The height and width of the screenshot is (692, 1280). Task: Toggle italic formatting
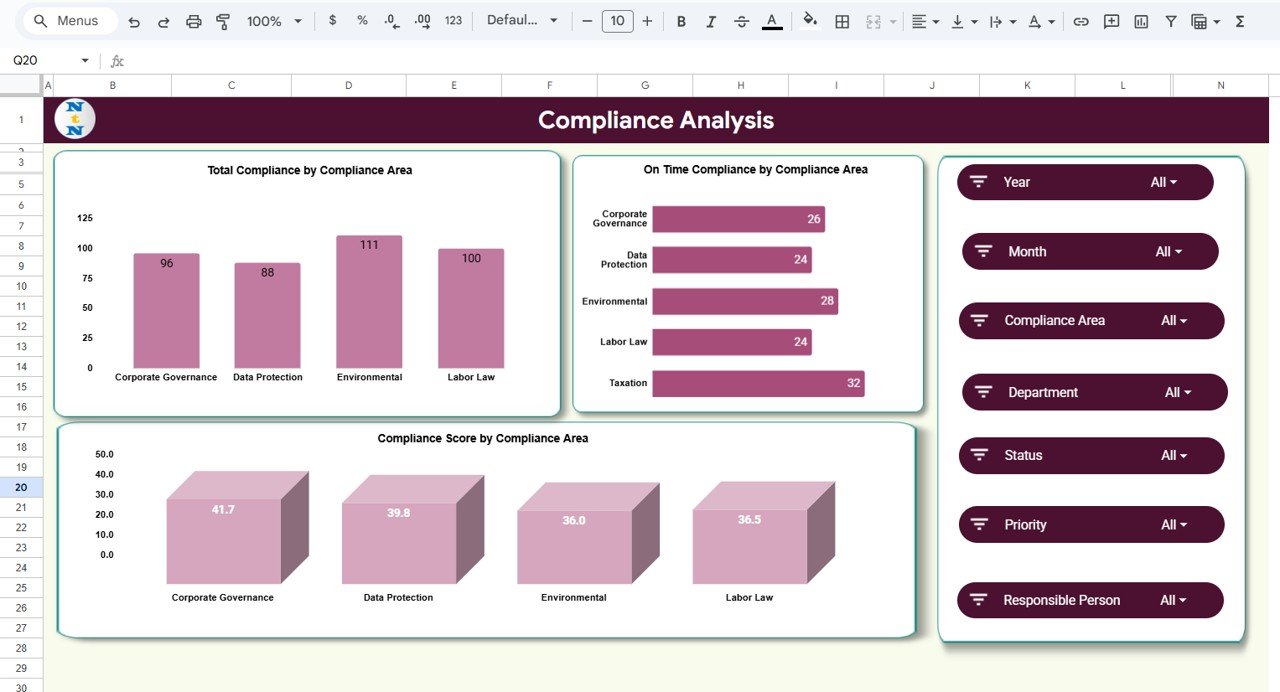tap(710, 21)
